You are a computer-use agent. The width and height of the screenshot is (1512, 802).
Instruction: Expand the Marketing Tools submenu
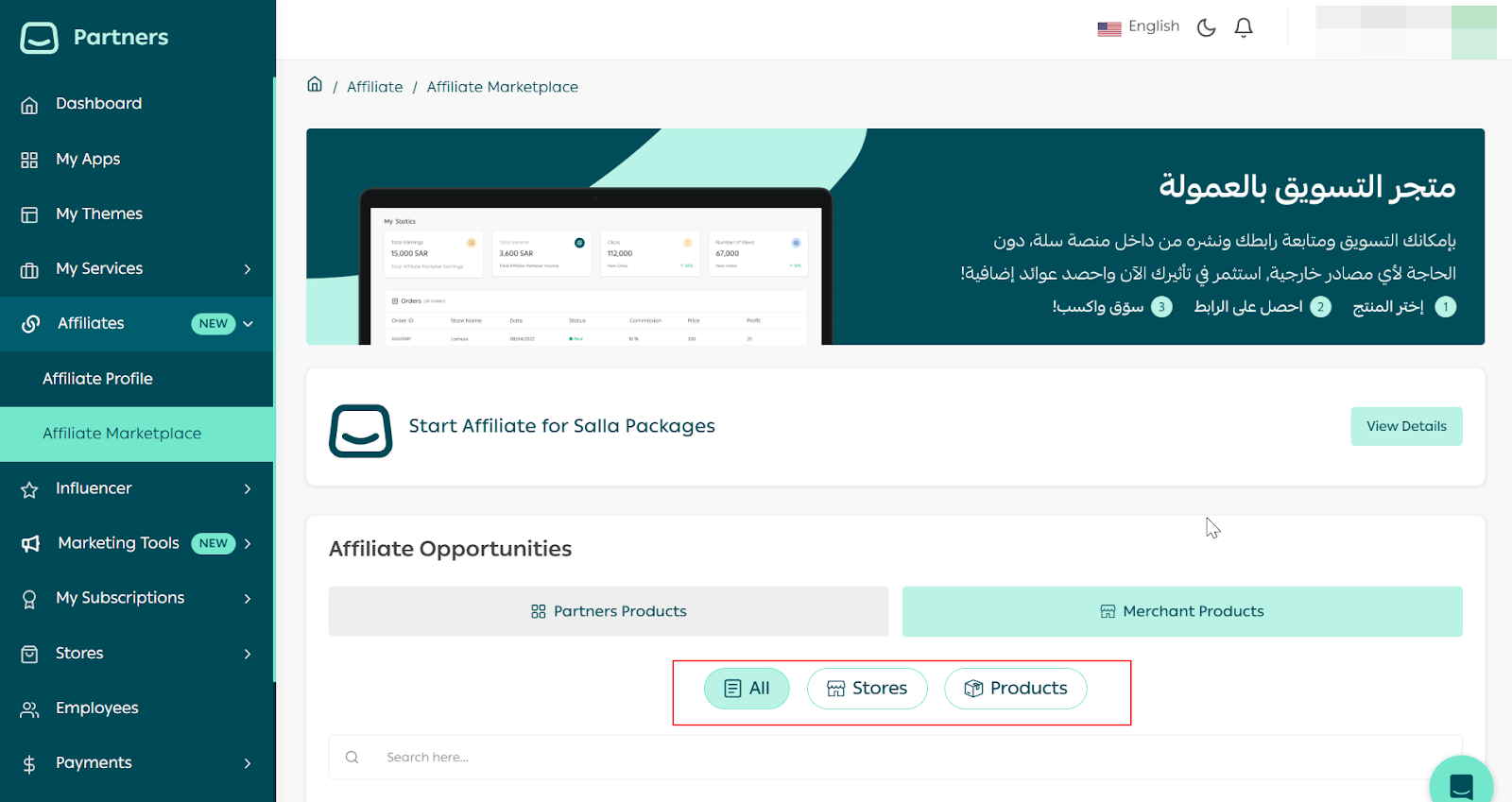[x=249, y=543]
